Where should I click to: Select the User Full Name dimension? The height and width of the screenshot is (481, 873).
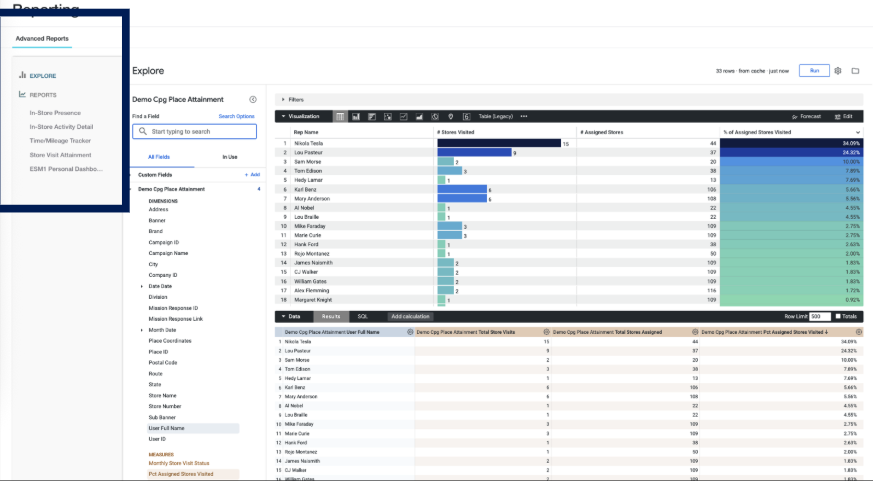pyautogui.click(x=193, y=428)
